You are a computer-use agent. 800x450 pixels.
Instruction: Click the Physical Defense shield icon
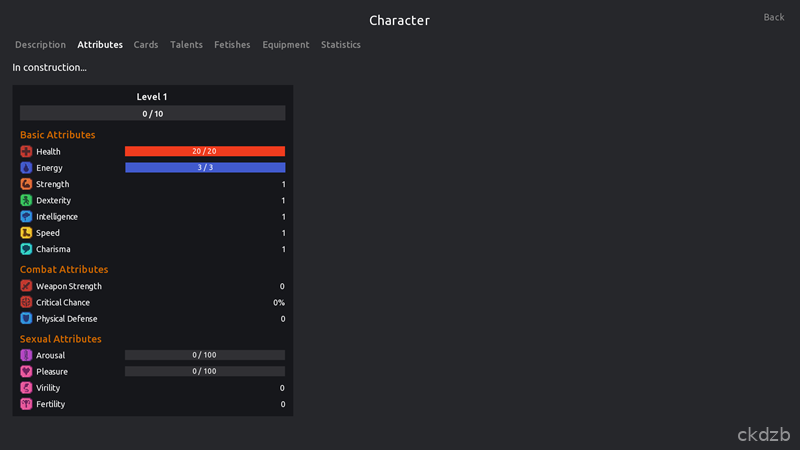[x=26, y=319]
